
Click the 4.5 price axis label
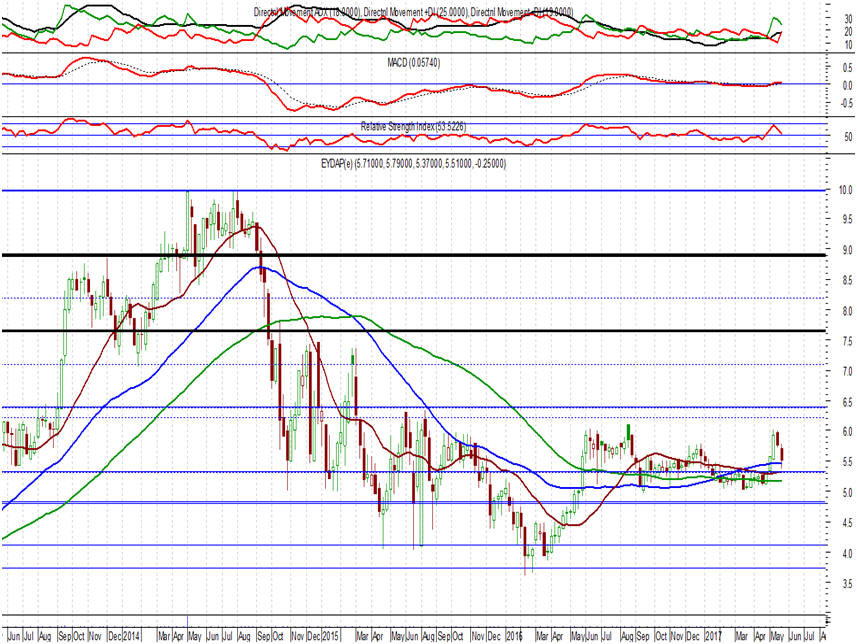(848, 523)
